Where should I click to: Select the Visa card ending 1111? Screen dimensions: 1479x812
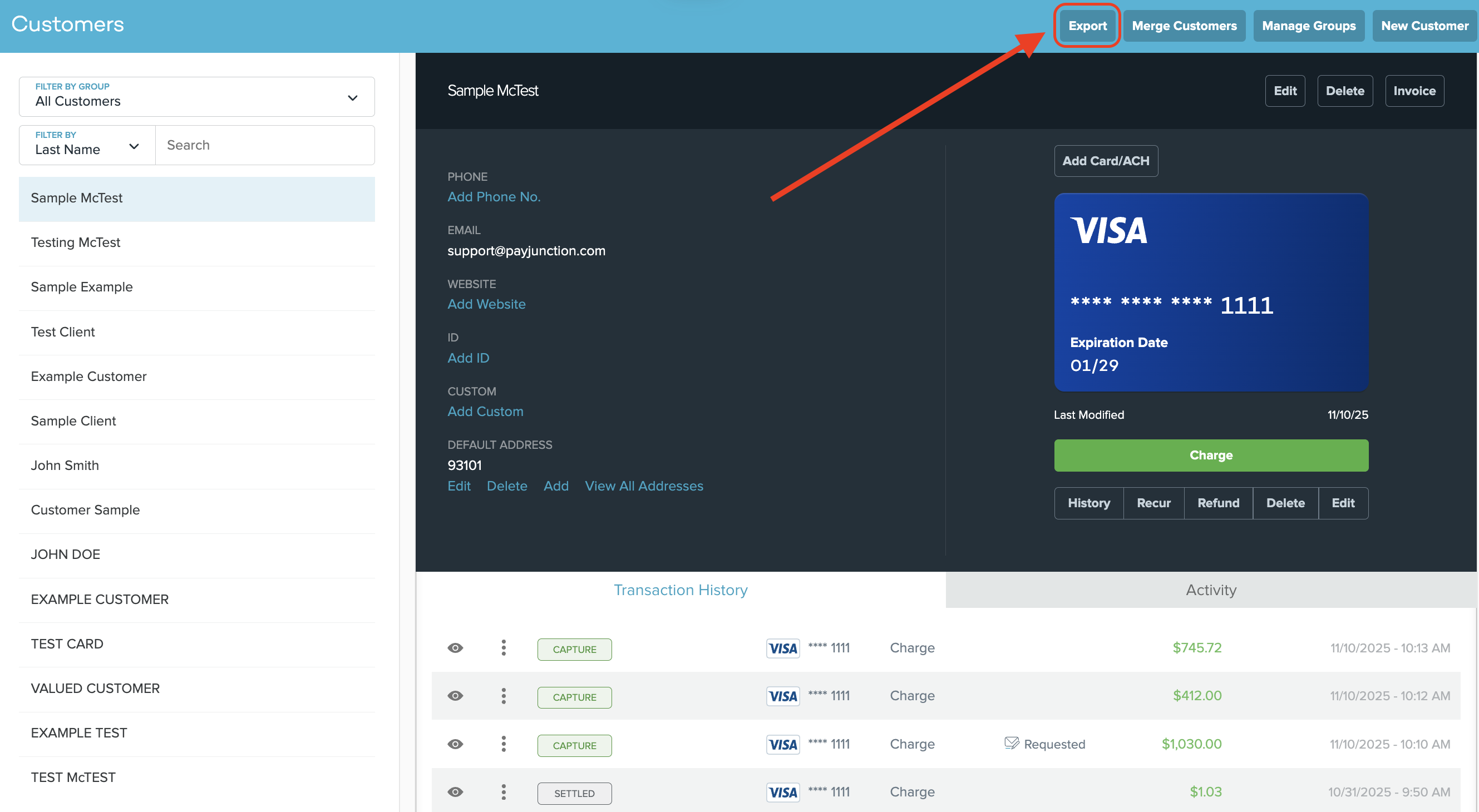[x=1211, y=292]
